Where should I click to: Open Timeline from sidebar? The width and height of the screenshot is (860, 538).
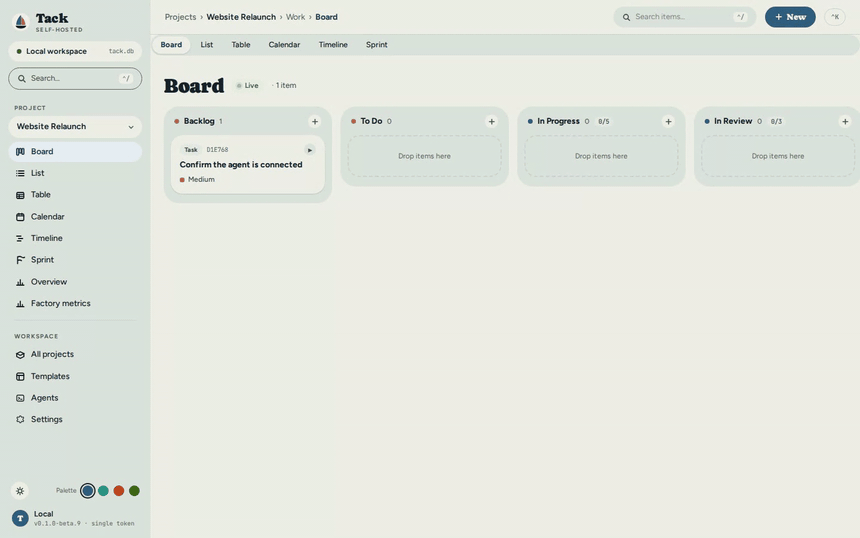coord(75,238)
